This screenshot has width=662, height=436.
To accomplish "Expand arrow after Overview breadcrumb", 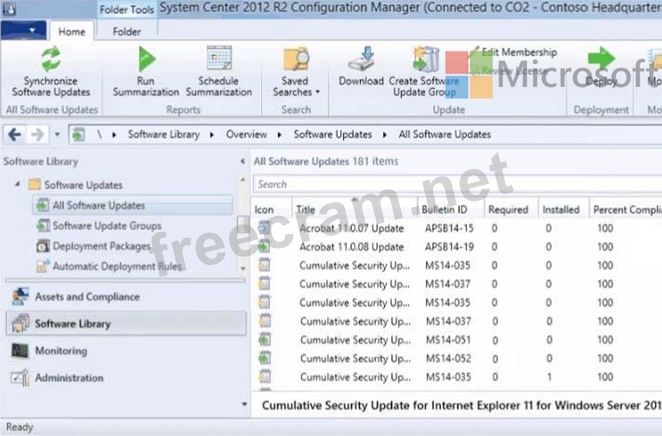I will tap(279, 135).
